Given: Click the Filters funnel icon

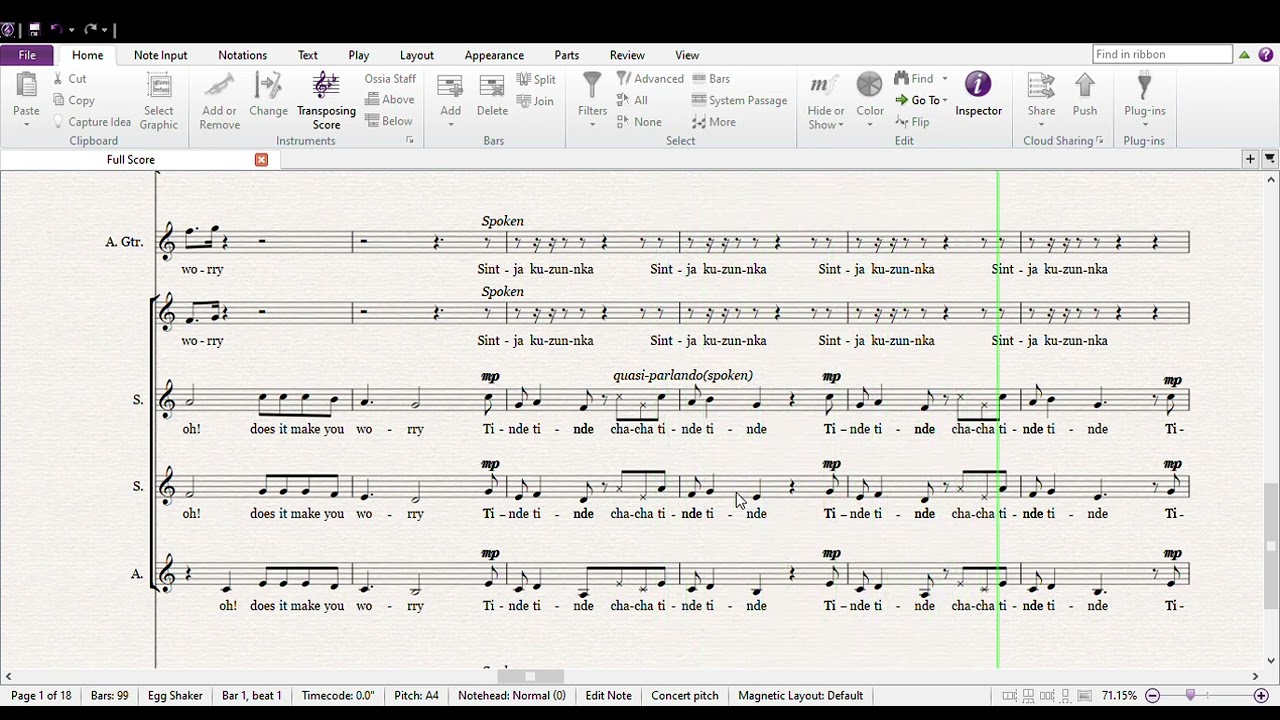Looking at the screenshot, I should coord(592,86).
